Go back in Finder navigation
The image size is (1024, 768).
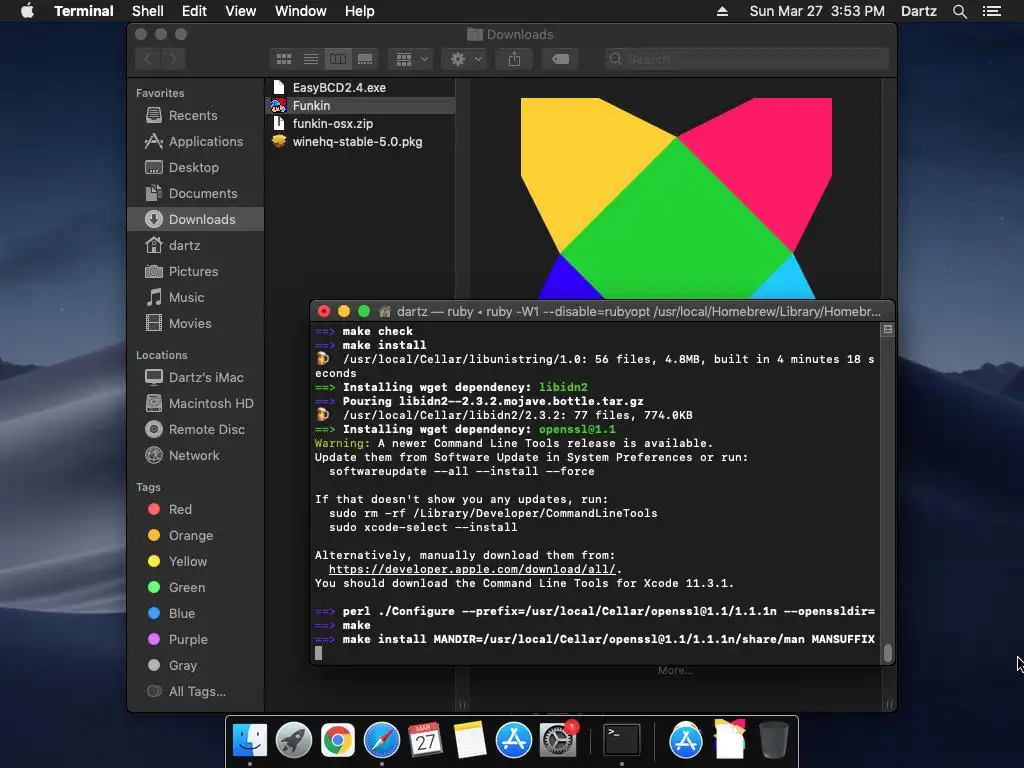point(148,59)
